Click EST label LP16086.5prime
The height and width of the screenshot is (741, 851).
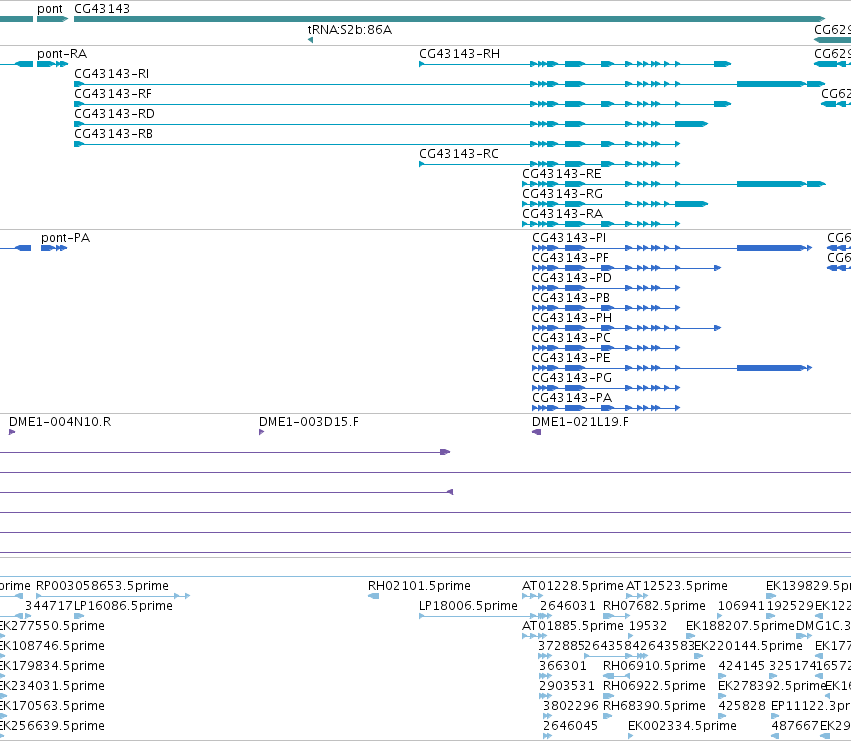(x=123, y=606)
